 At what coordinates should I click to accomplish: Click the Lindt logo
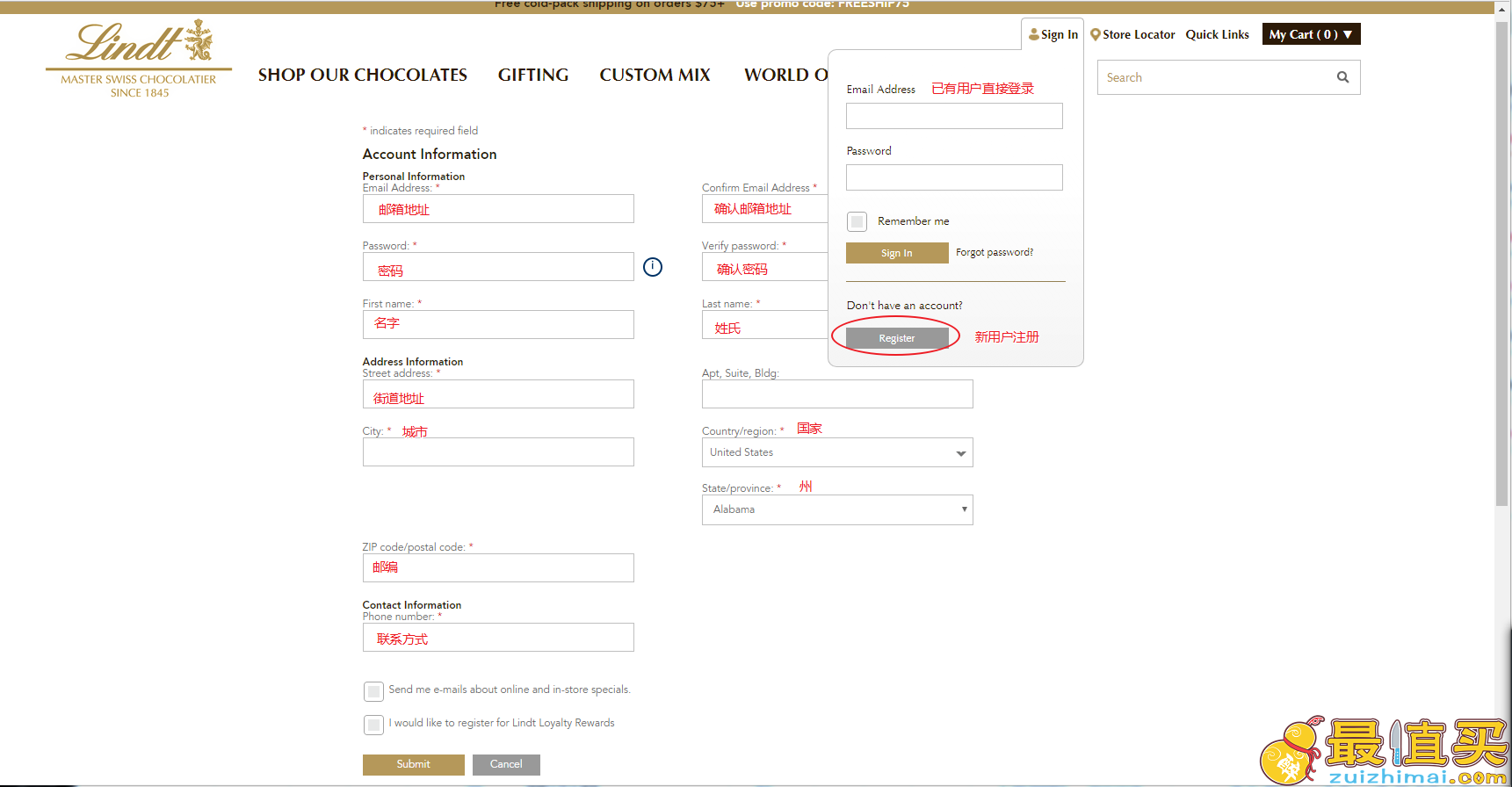[139, 58]
